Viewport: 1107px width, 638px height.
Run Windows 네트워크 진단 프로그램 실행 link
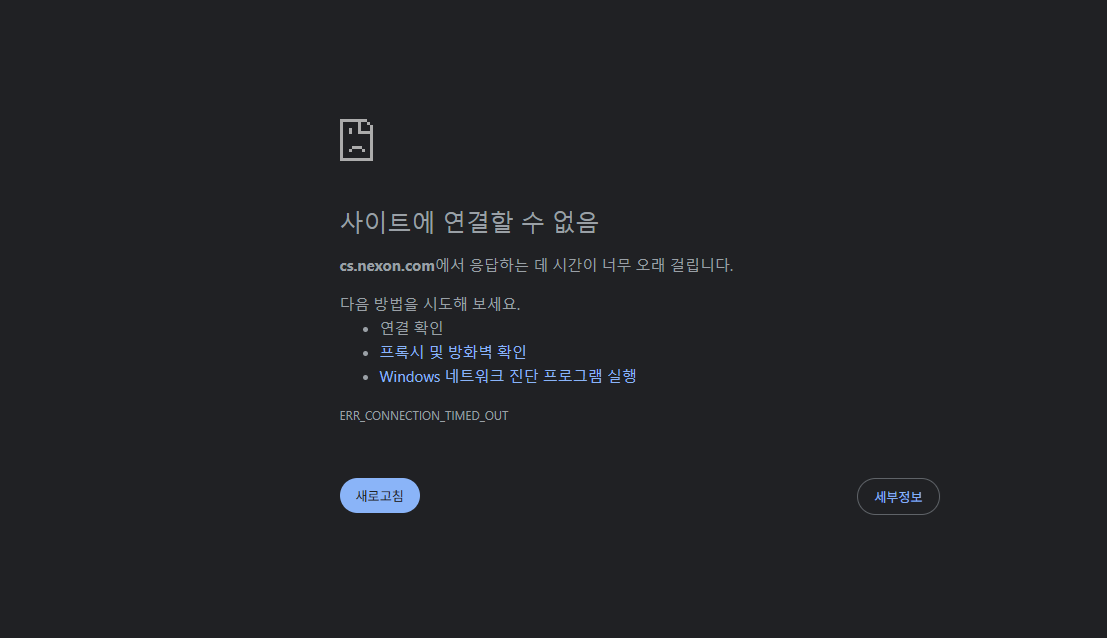click(508, 376)
